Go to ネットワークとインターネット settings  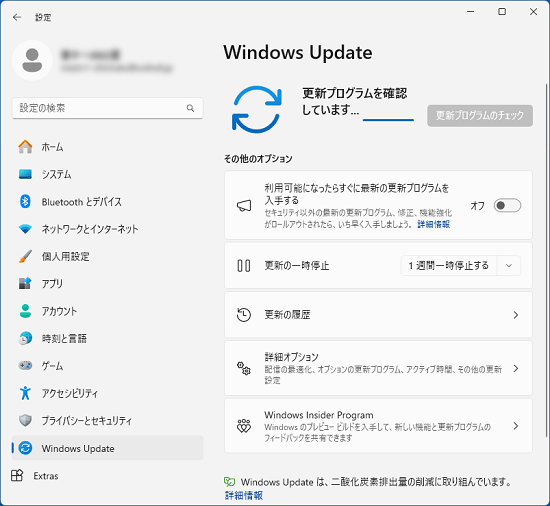[x=107, y=229]
